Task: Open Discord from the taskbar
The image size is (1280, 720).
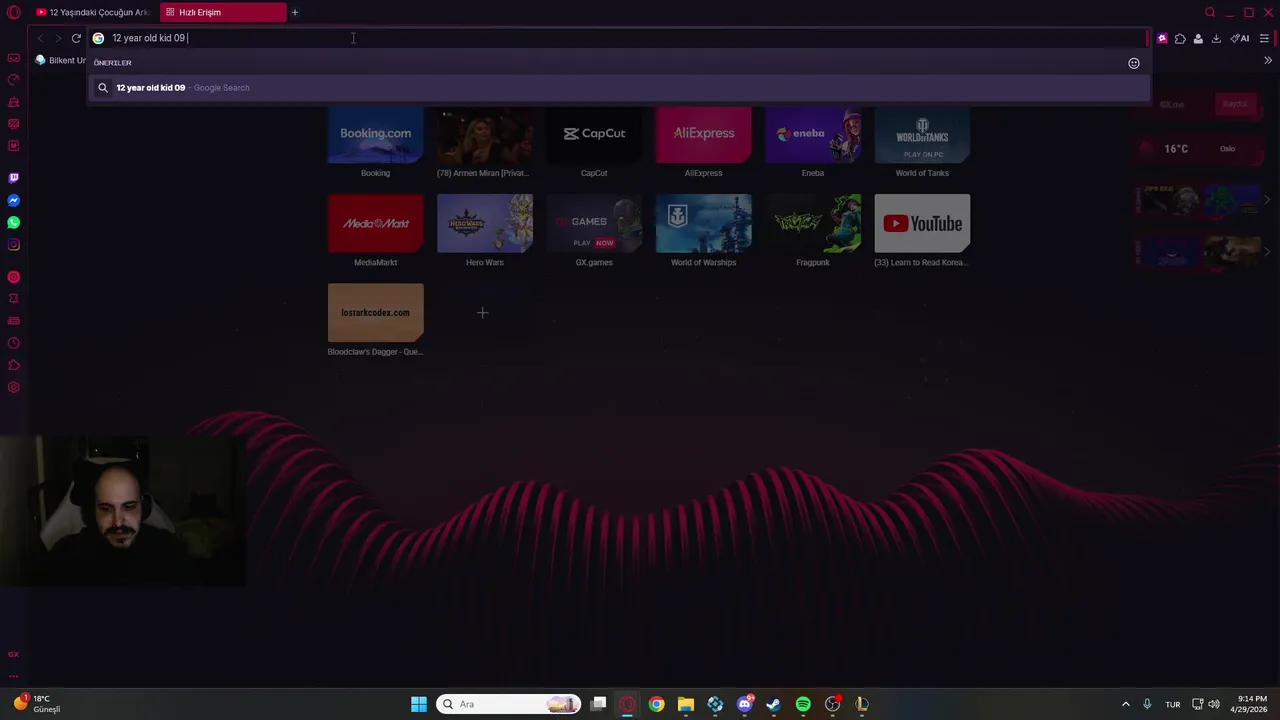Action: (x=744, y=704)
